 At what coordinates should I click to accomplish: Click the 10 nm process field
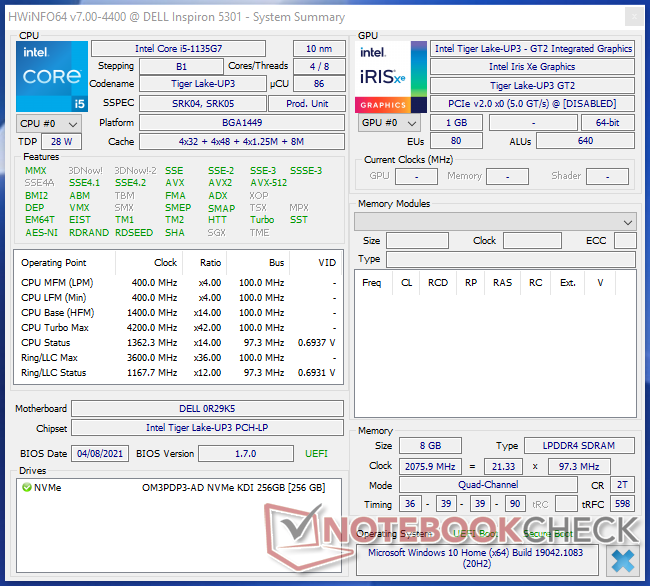319,48
